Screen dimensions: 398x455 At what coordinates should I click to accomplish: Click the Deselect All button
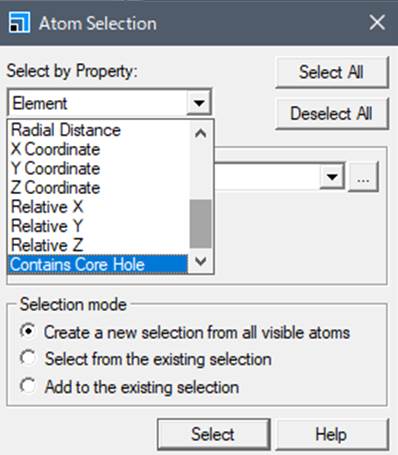[332, 113]
